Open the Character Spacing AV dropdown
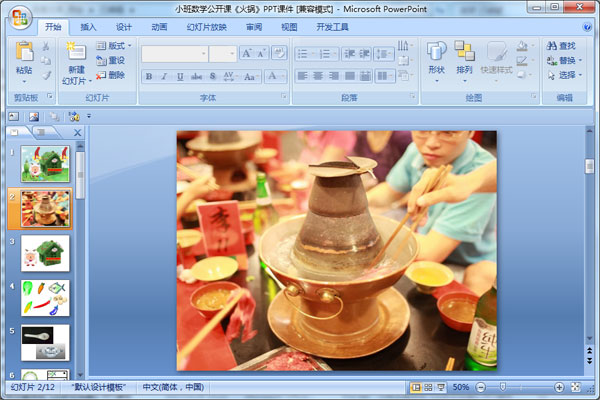The width and height of the screenshot is (600, 400). (230, 76)
